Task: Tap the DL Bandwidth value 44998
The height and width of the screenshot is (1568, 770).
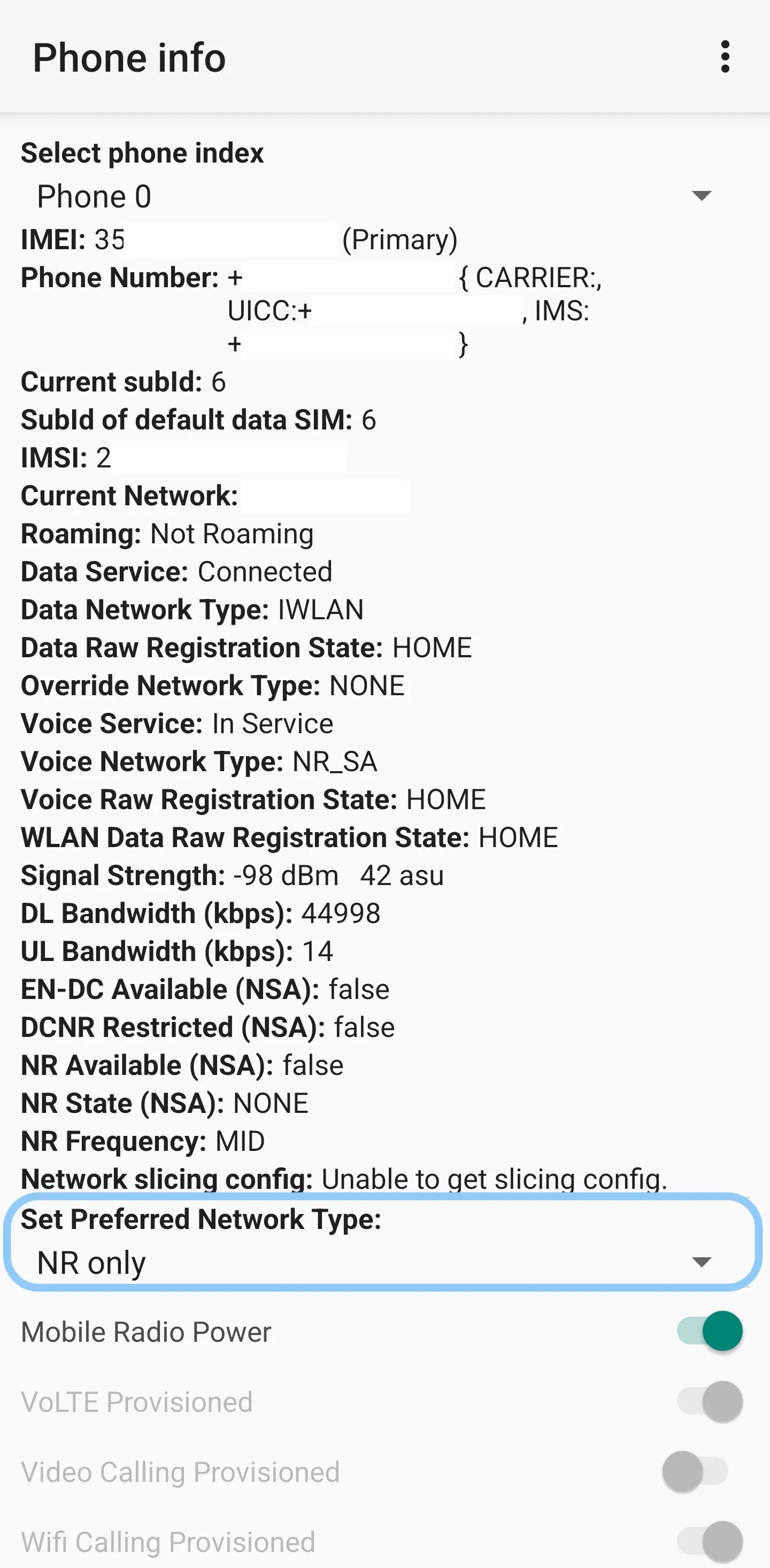Action: [341, 913]
